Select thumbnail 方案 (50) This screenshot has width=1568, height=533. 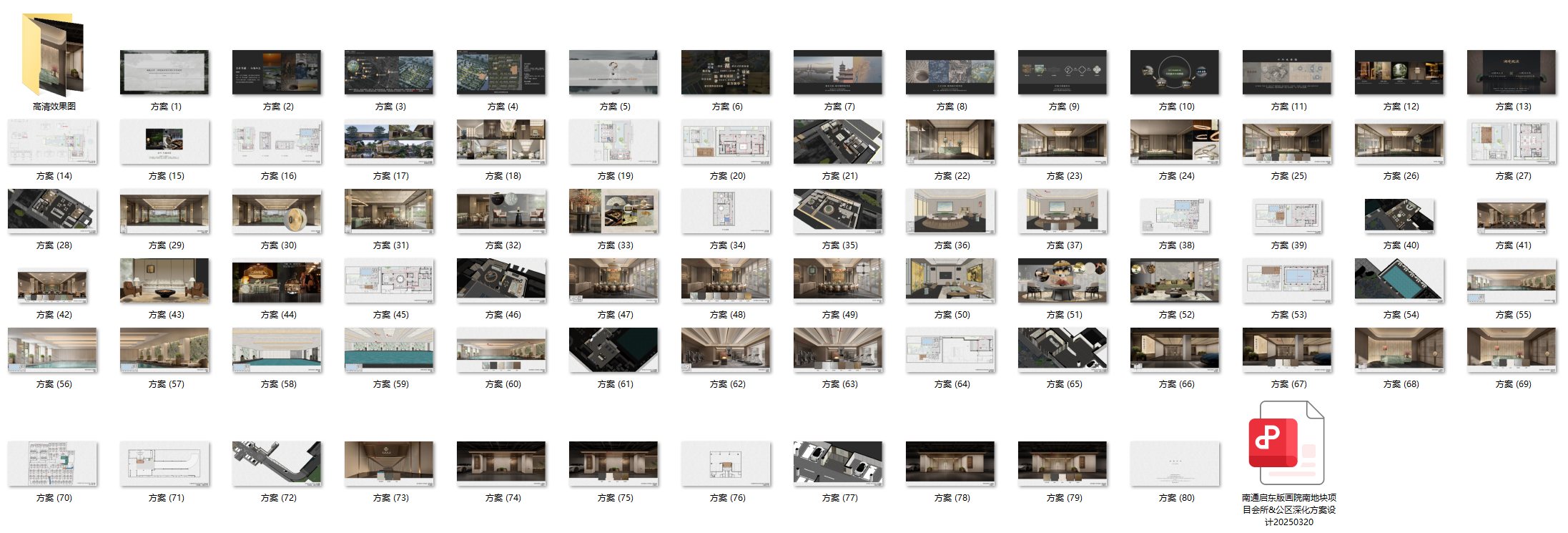(950, 280)
